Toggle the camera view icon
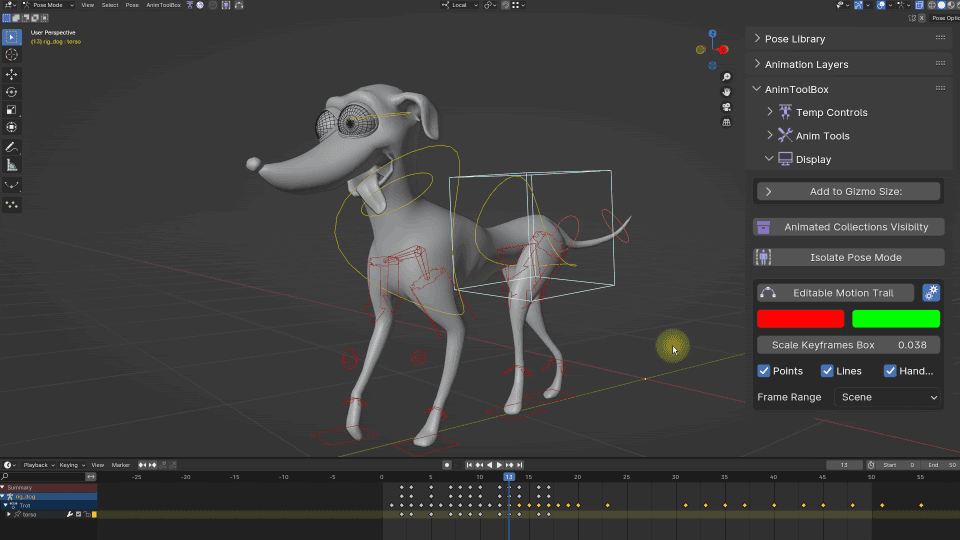 click(x=726, y=107)
